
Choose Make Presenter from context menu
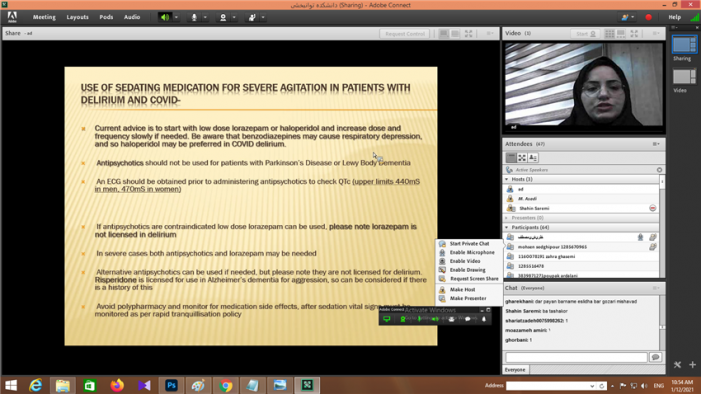pyautogui.click(x=468, y=298)
